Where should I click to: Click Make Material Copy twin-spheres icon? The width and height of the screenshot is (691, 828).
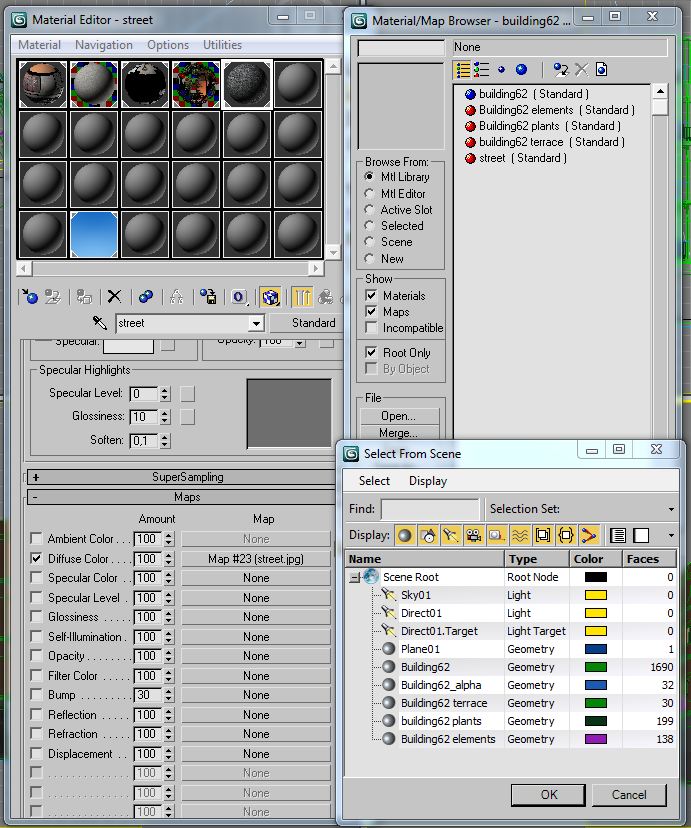coord(146,297)
